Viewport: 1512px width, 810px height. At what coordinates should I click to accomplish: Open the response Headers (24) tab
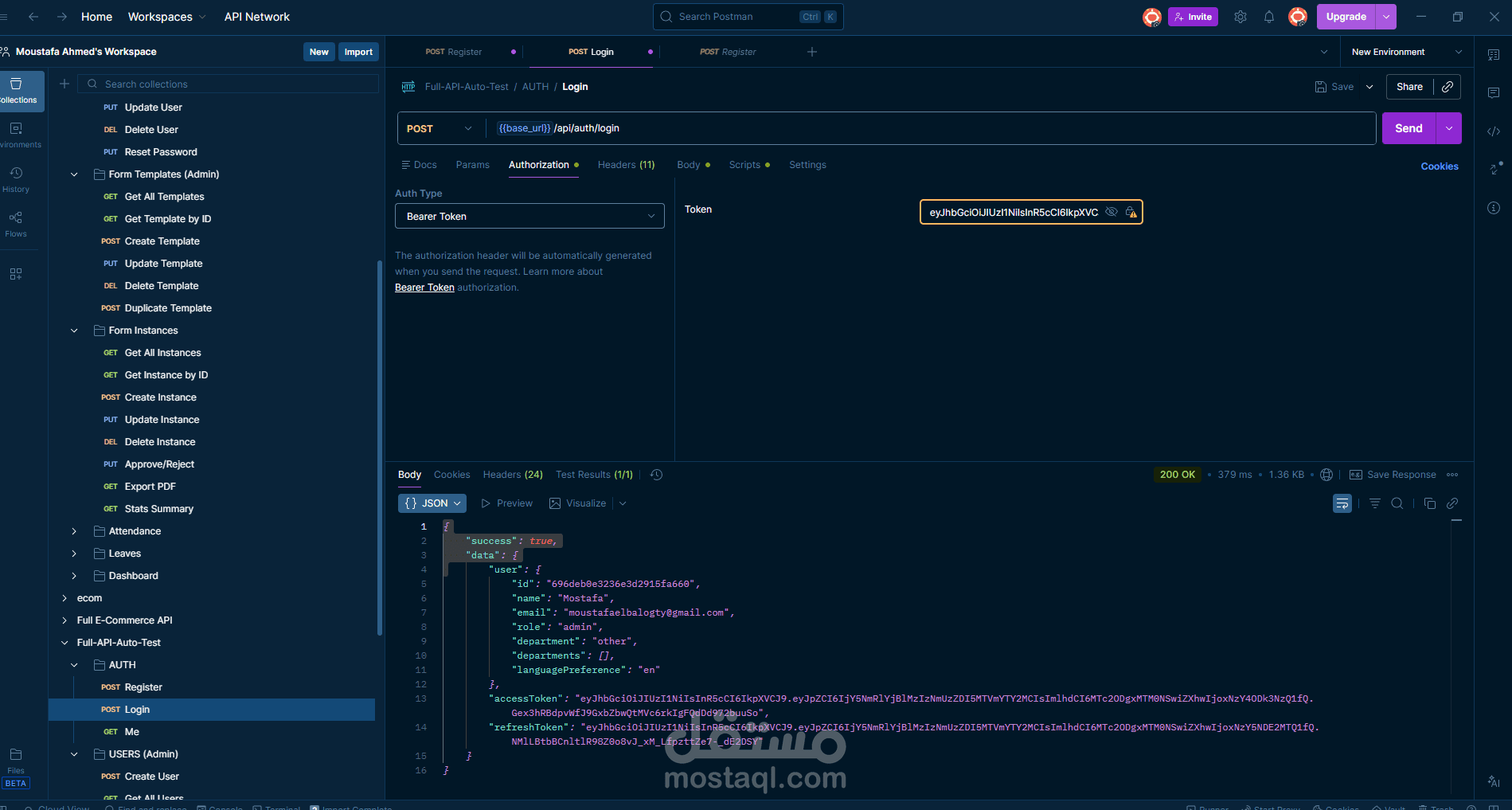[x=513, y=475]
